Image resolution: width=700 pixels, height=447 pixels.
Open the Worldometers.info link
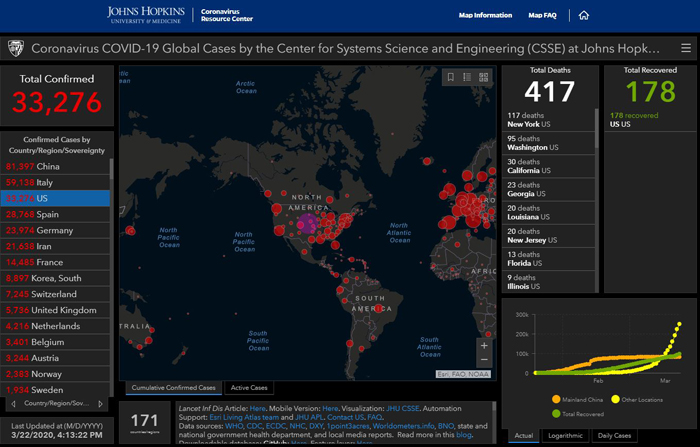[403, 426]
